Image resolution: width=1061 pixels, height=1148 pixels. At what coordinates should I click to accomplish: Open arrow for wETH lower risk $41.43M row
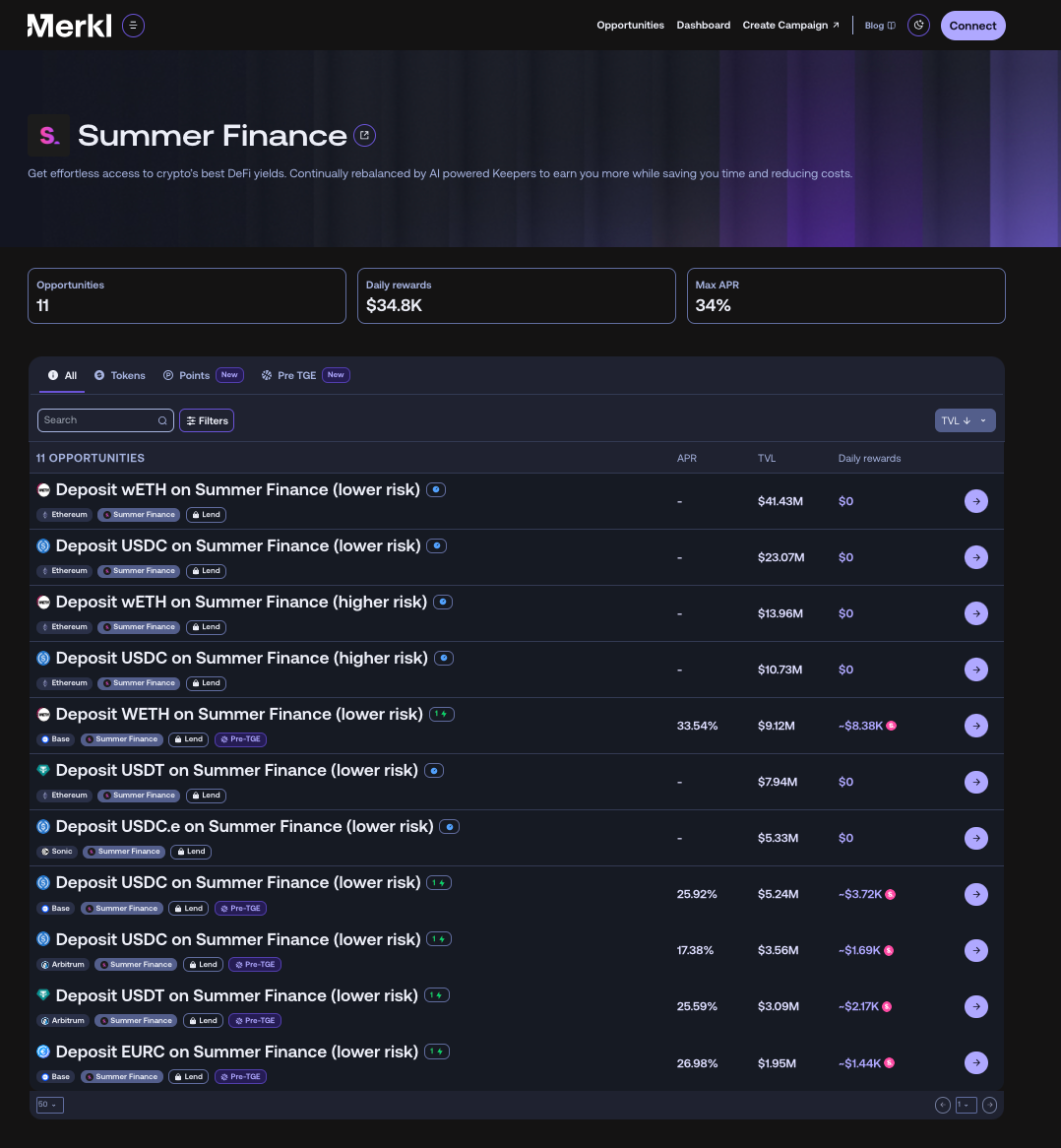click(976, 501)
